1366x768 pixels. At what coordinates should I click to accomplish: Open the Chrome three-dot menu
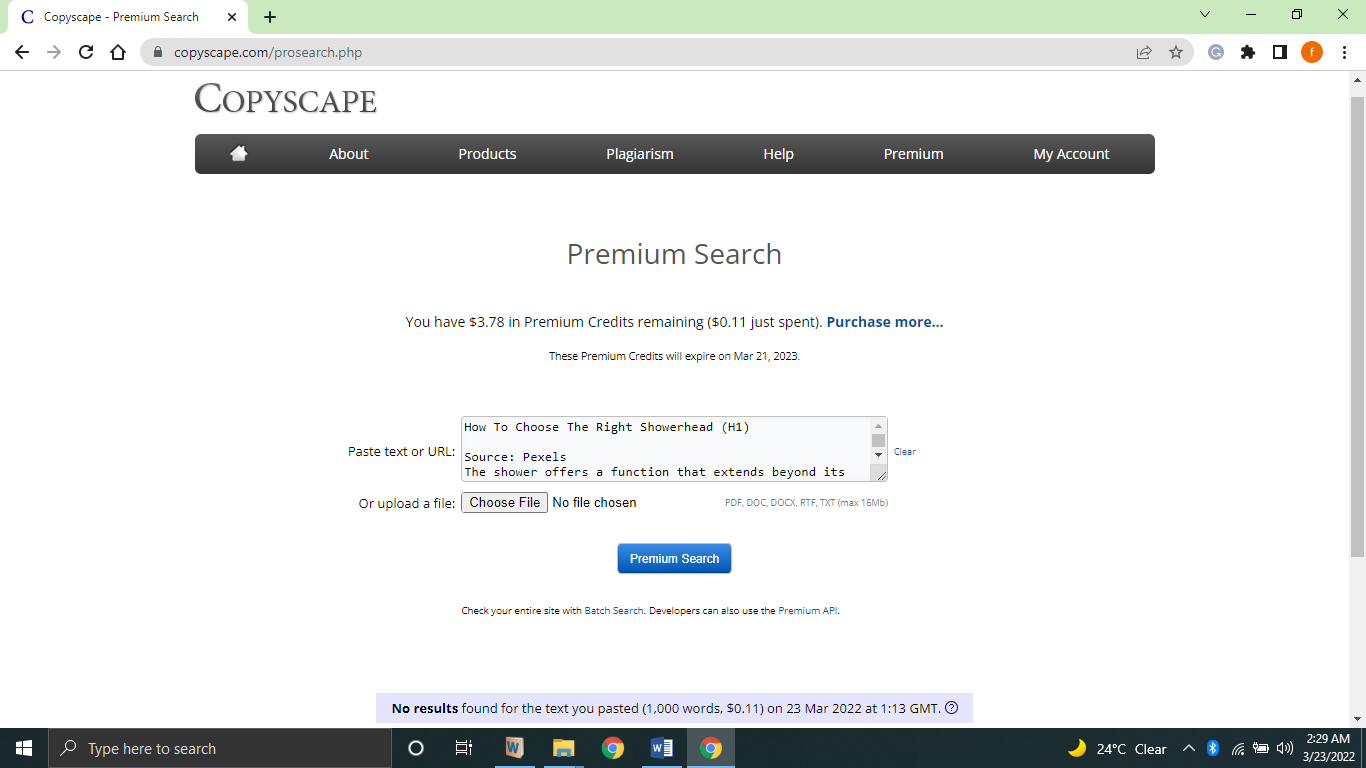click(1344, 52)
